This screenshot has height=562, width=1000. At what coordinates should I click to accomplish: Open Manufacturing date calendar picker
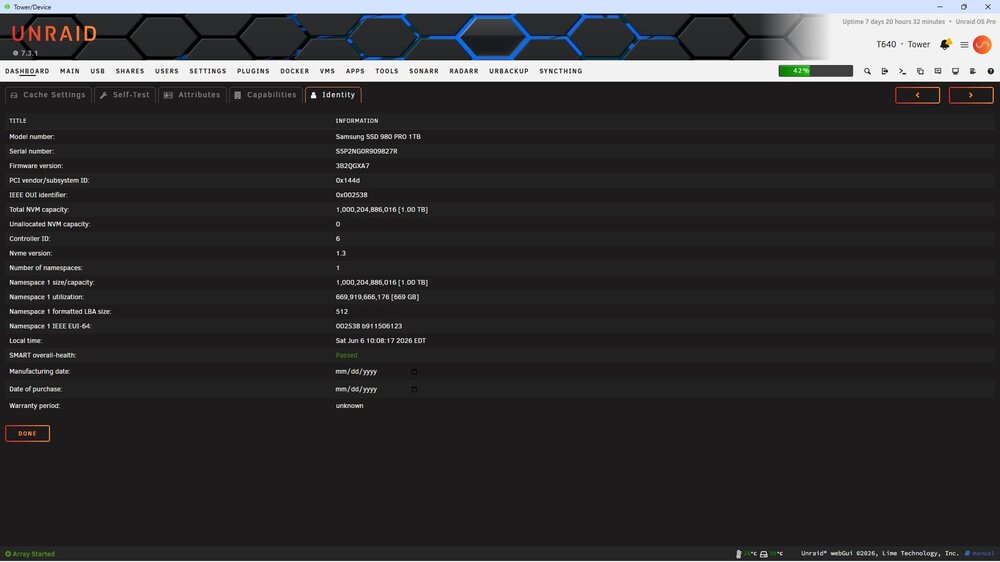coord(414,371)
